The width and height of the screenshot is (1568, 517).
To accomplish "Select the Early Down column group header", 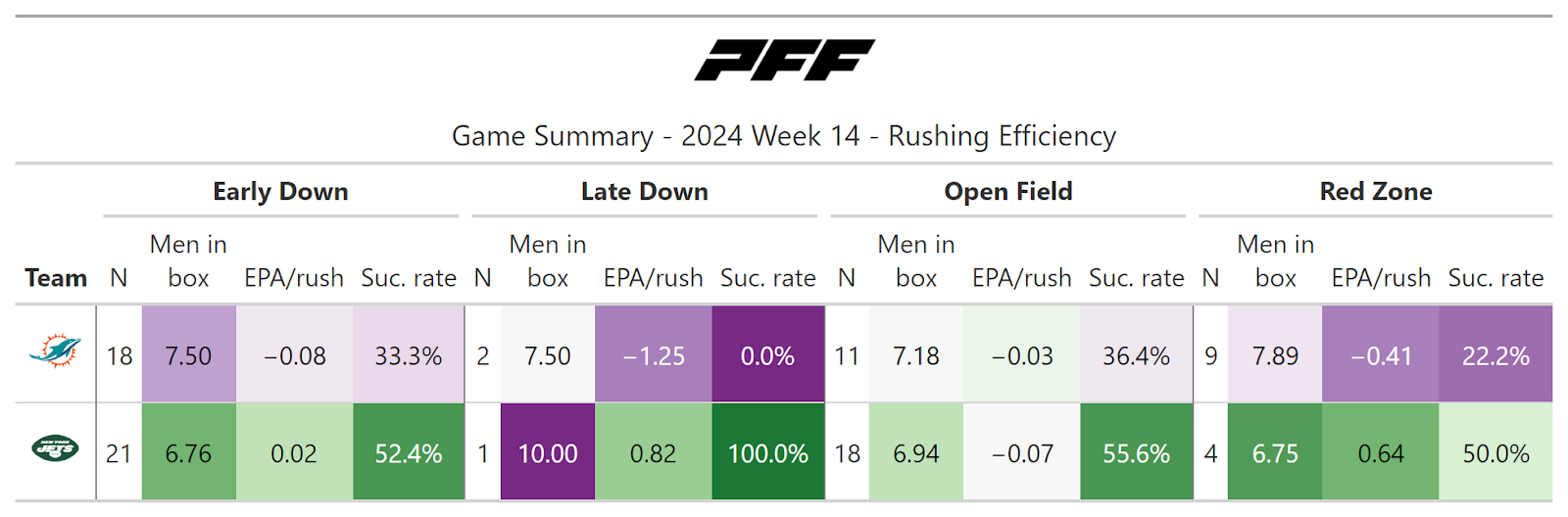I will [280, 192].
